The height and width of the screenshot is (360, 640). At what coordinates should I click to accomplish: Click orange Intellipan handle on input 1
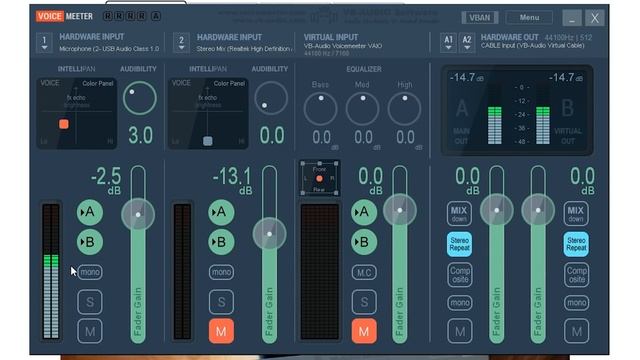[64, 124]
